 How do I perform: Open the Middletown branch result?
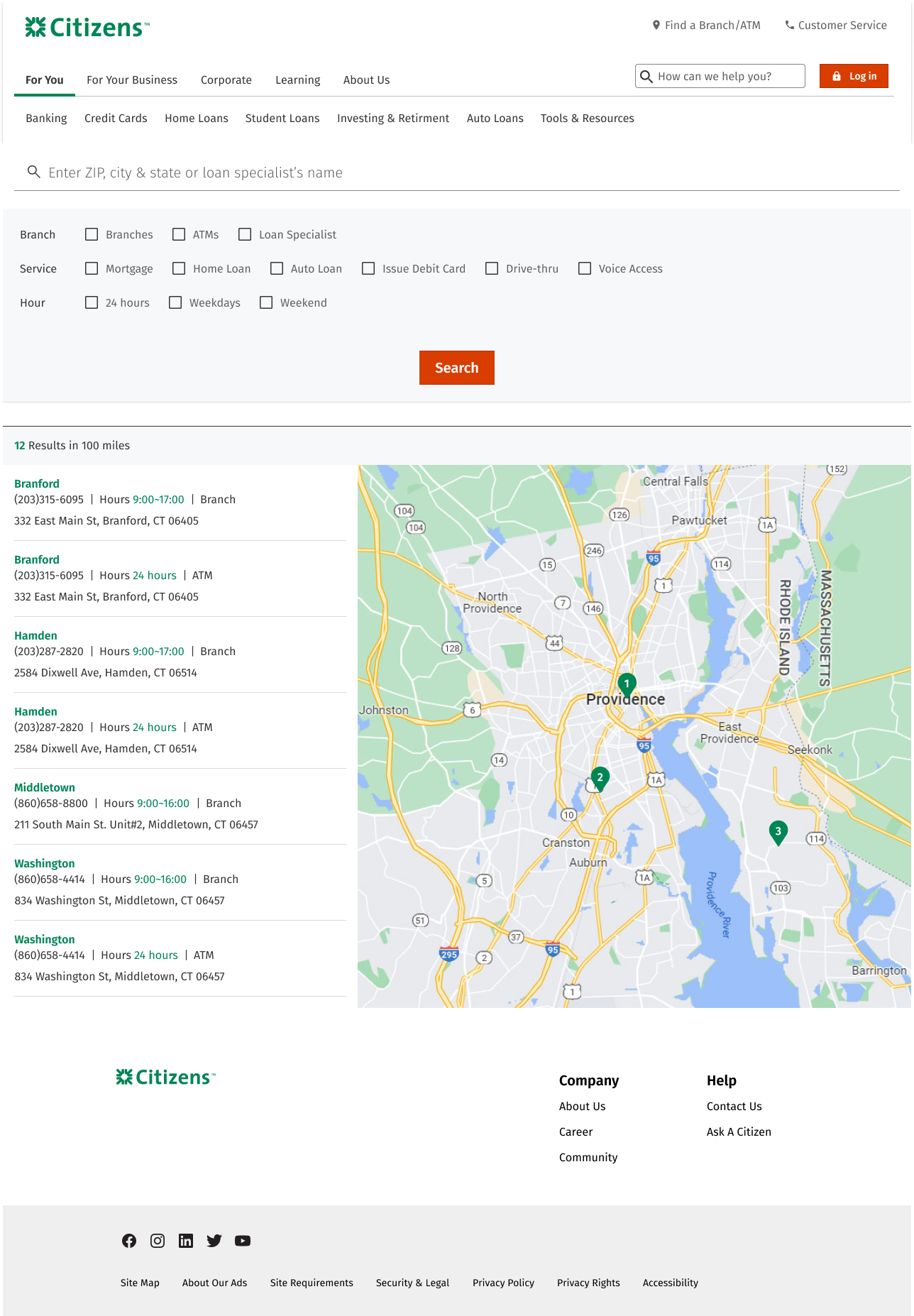(45, 787)
